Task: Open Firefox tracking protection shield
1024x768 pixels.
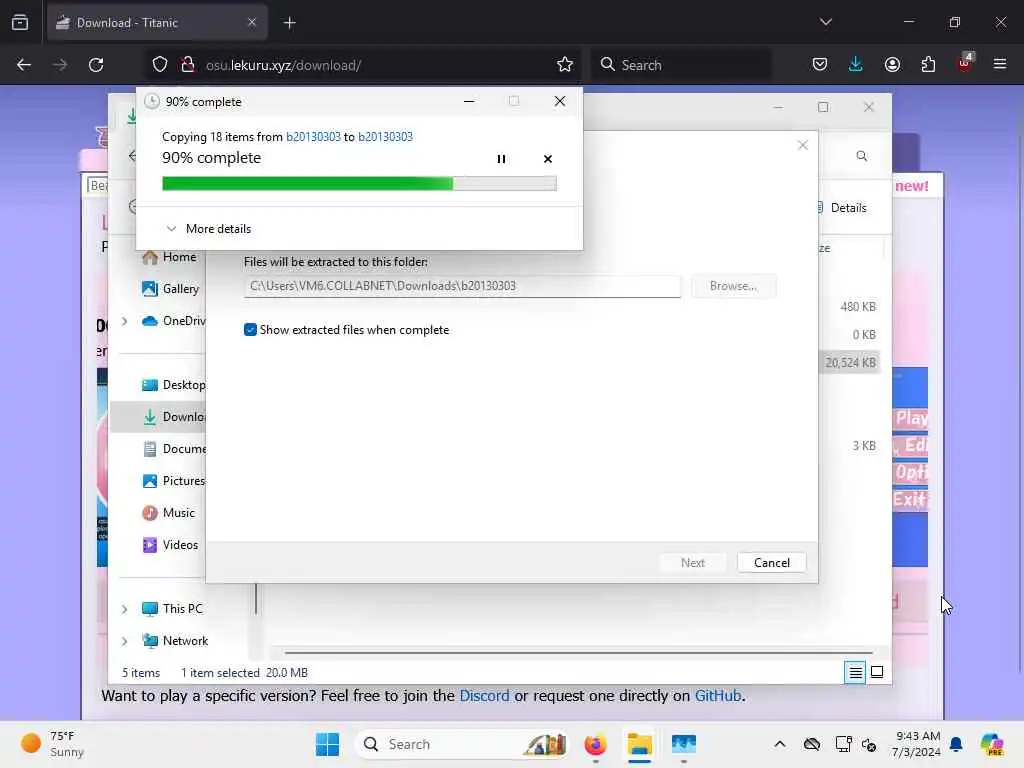Action: (160, 65)
